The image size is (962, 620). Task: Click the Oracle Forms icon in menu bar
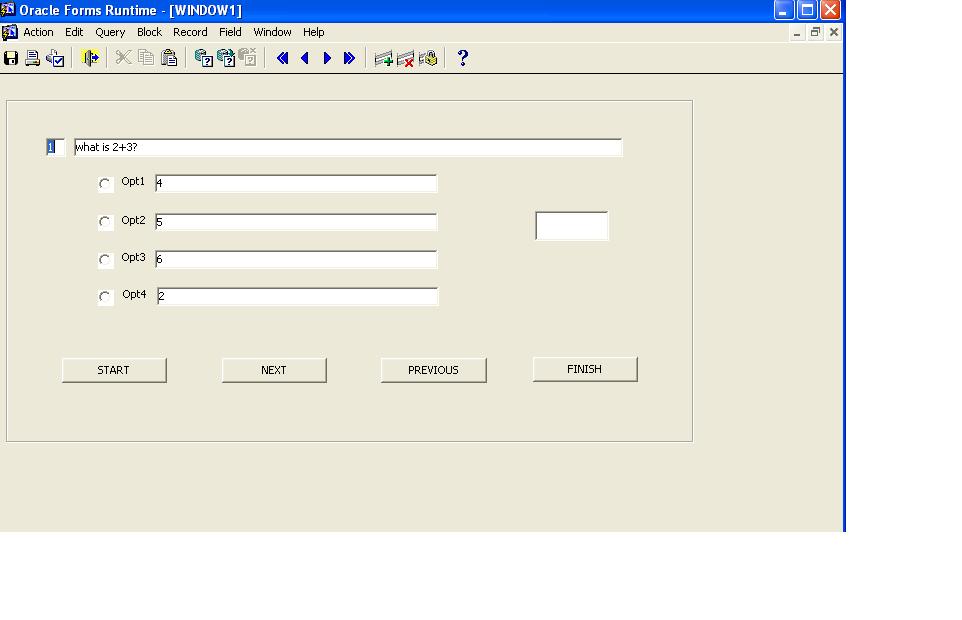click(x=9, y=32)
